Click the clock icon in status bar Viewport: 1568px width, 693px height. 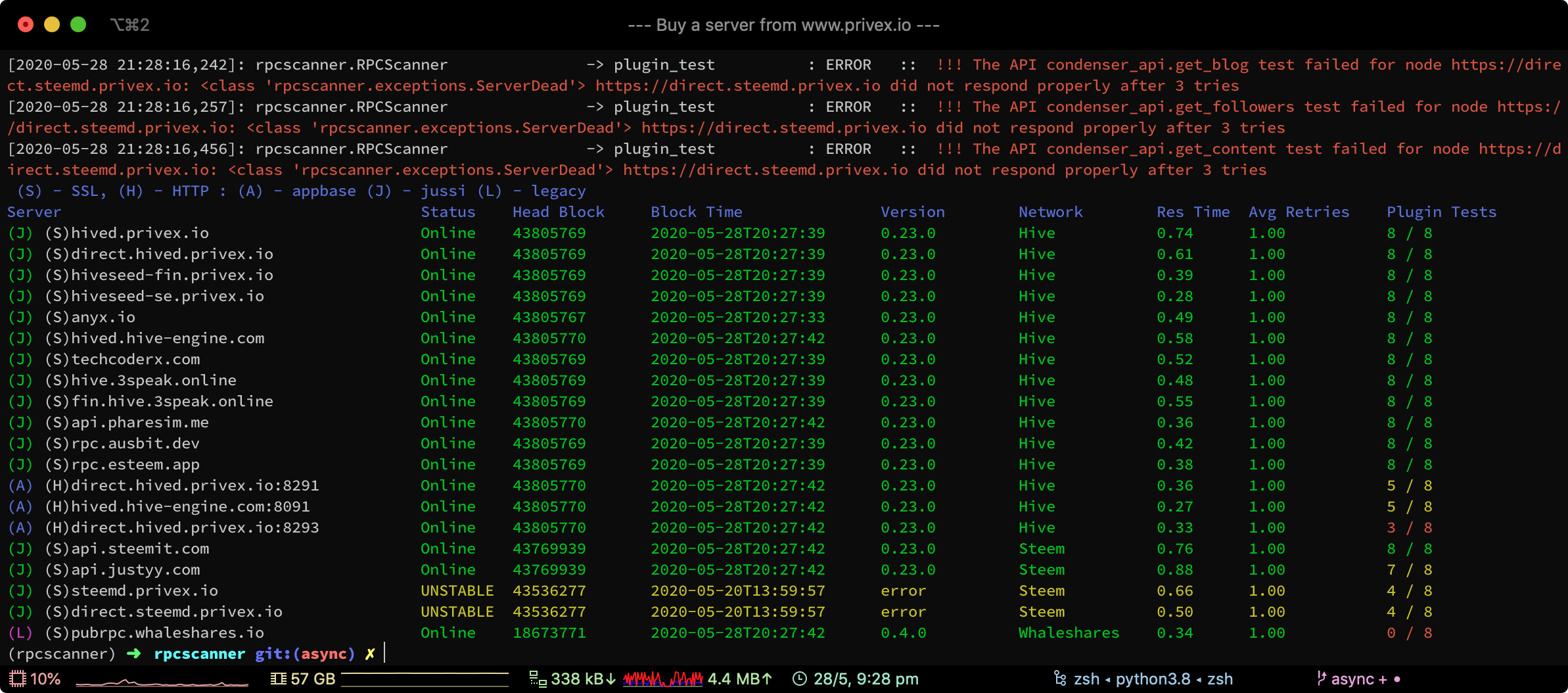pos(800,679)
